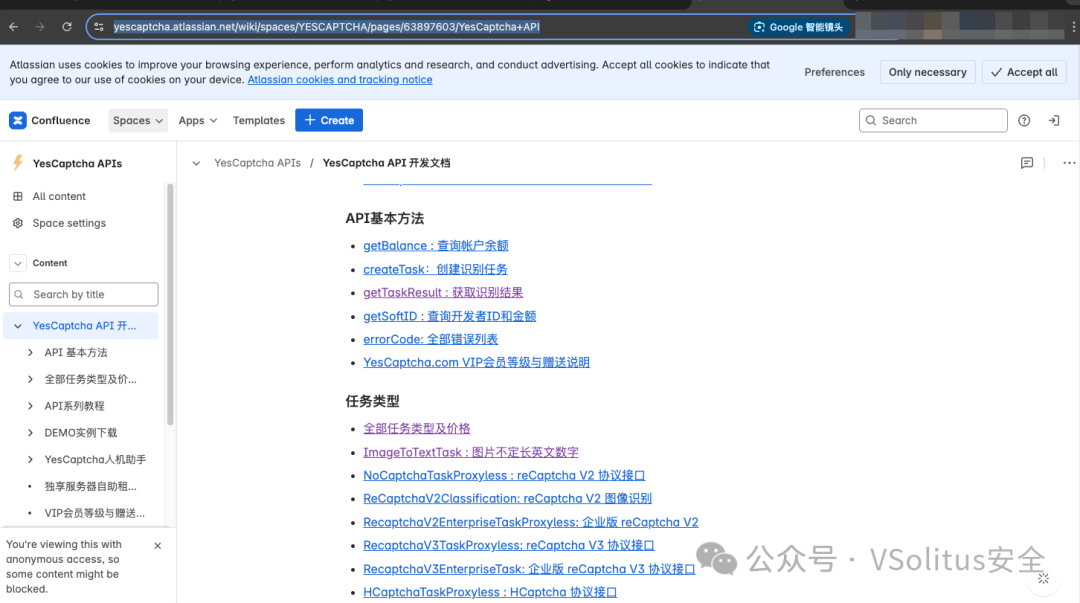Click the YesCaptcha APIs lightning space icon
Image resolution: width=1080 pixels, height=603 pixels.
pos(18,163)
